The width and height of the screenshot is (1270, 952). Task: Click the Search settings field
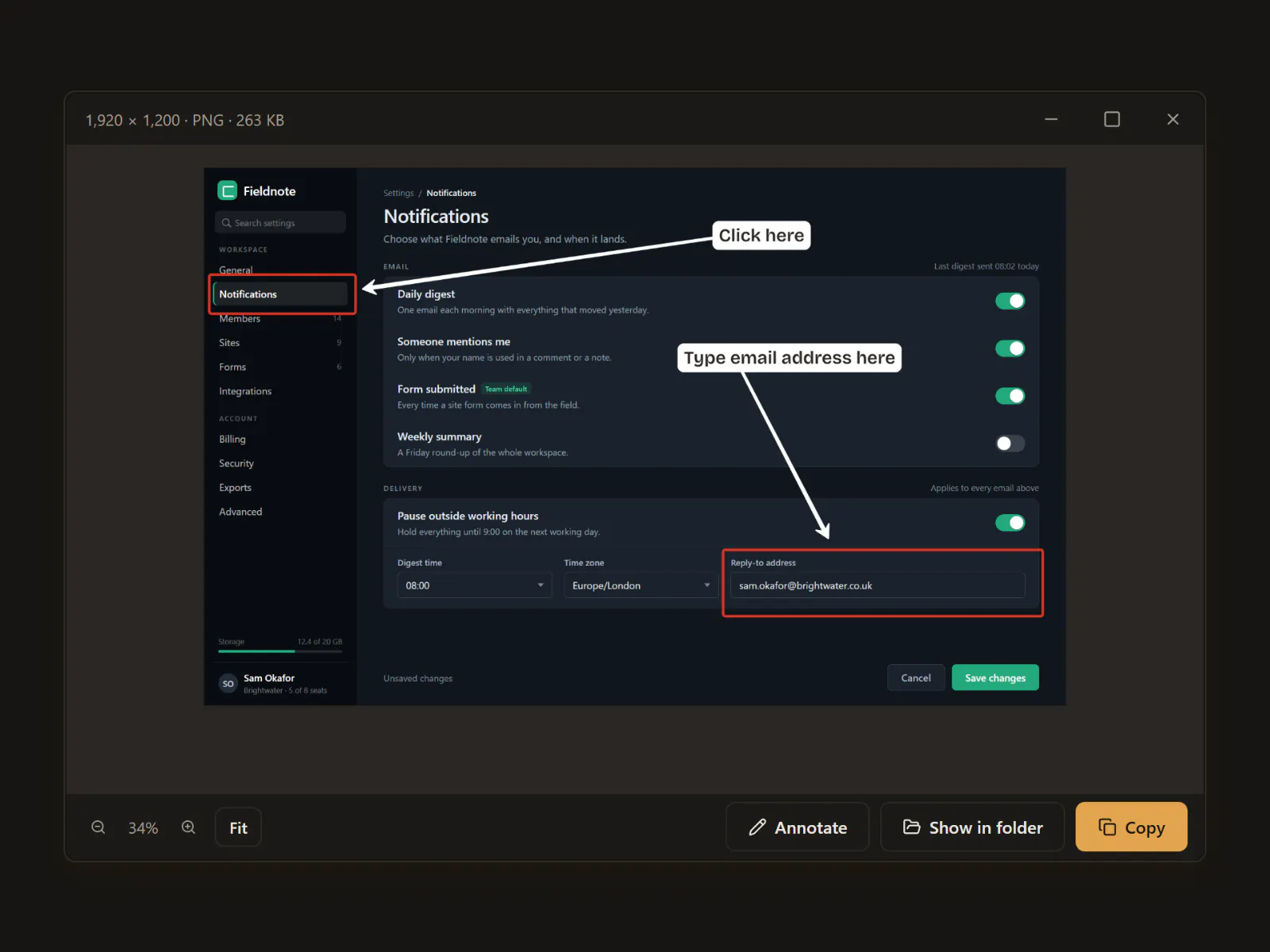(x=280, y=223)
